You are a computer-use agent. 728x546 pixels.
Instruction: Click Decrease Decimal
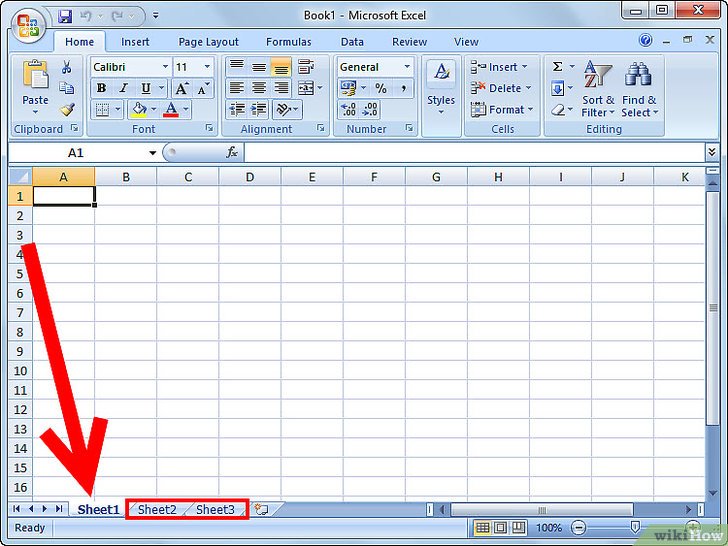coord(370,110)
